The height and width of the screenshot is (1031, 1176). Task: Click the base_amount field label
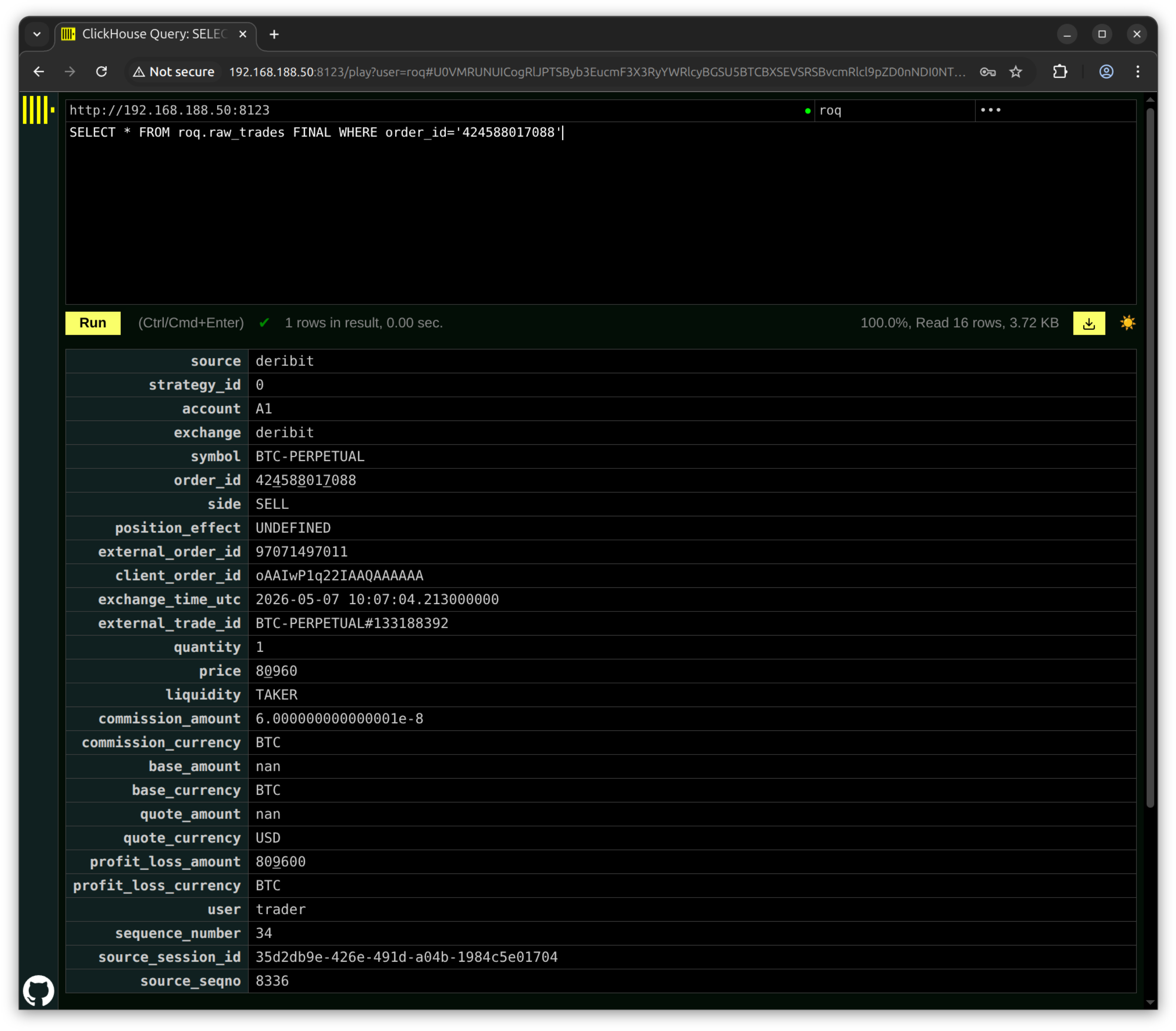click(x=195, y=767)
